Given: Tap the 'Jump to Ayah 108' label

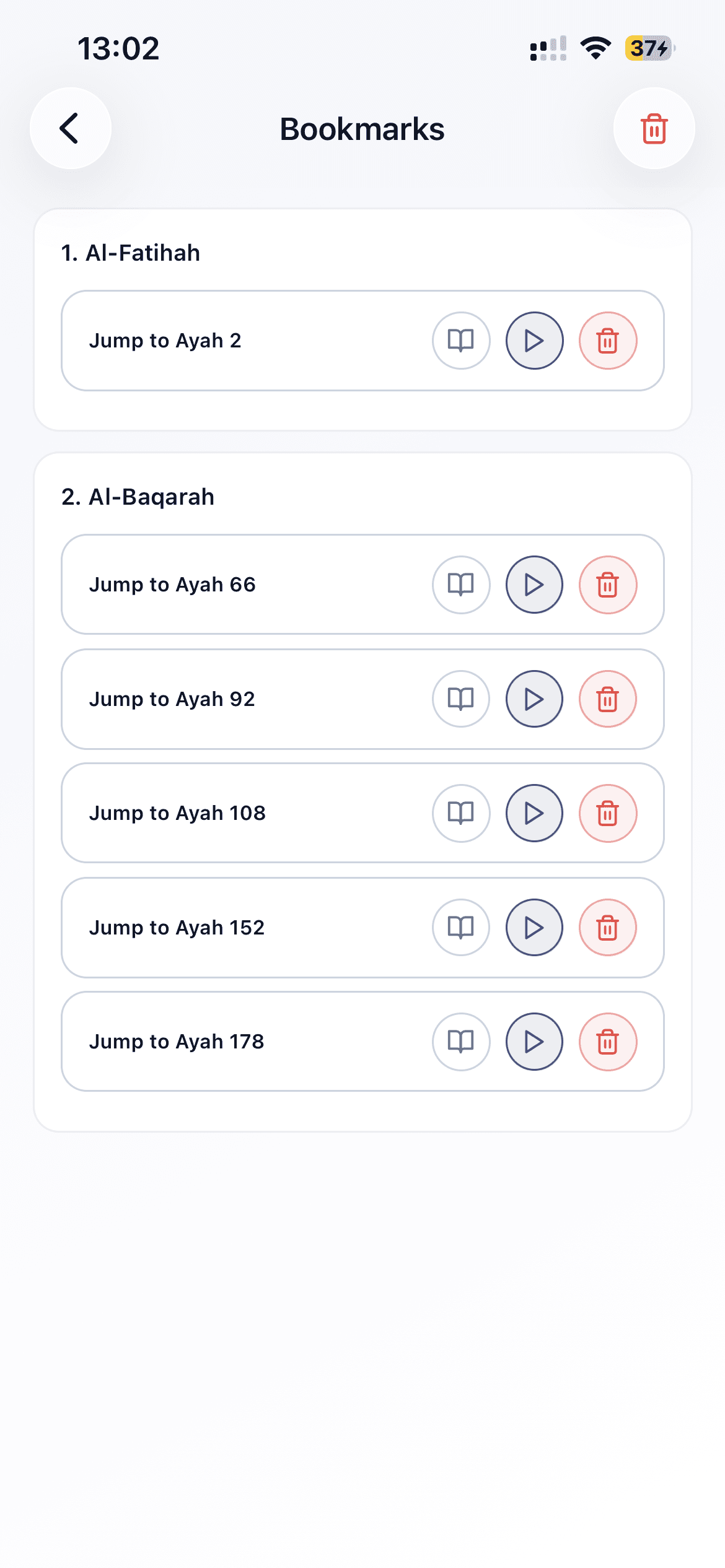Looking at the screenshot, I should 177,813.
